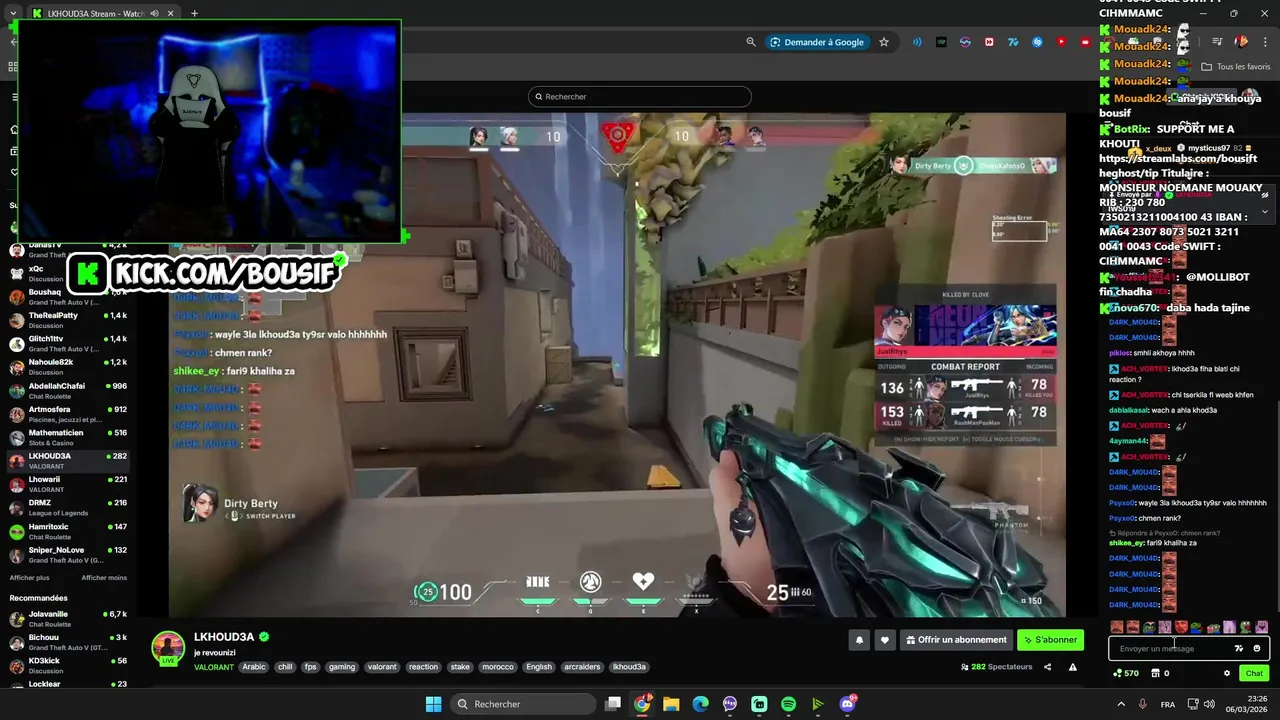
Task: Open Task View on the taskbar
Action: pyautogui.click(x=613, y=704)
